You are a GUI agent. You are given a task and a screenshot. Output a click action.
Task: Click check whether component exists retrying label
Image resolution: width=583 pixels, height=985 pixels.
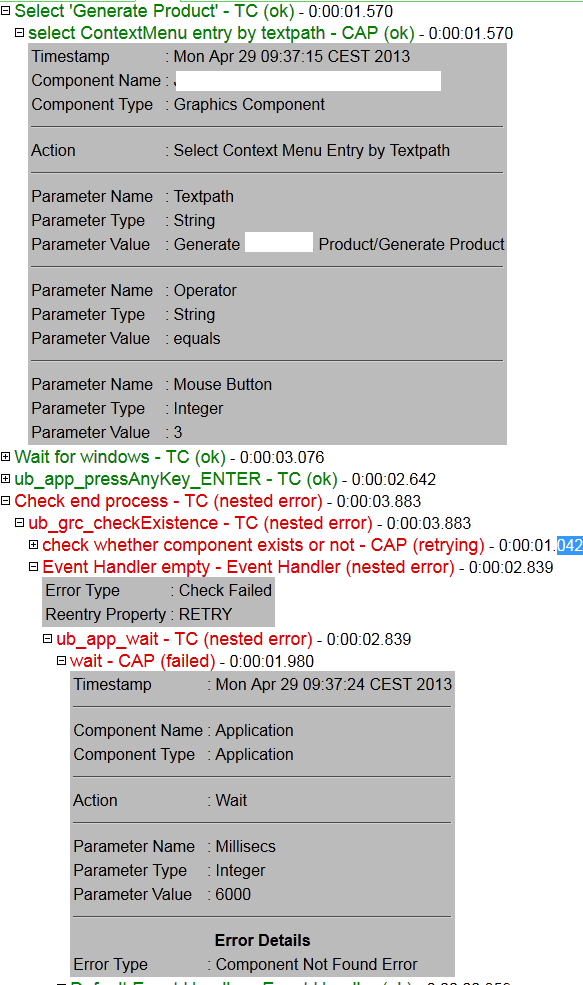(263, 545)
